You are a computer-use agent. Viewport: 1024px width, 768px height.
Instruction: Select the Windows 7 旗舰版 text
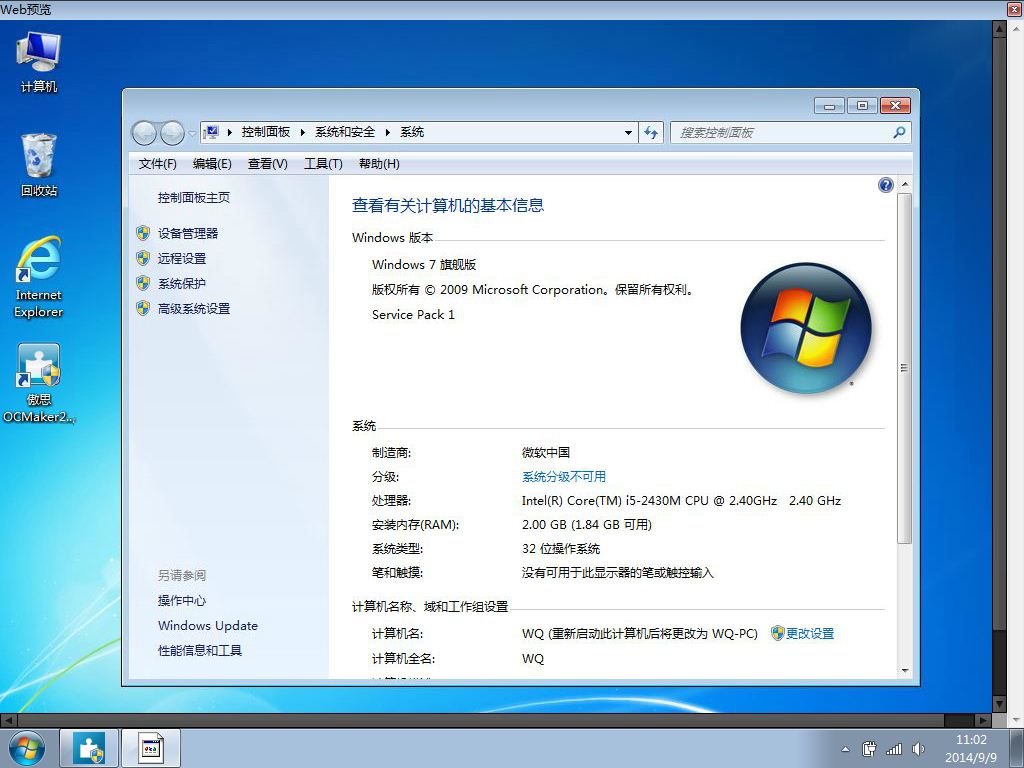point(424,264)
